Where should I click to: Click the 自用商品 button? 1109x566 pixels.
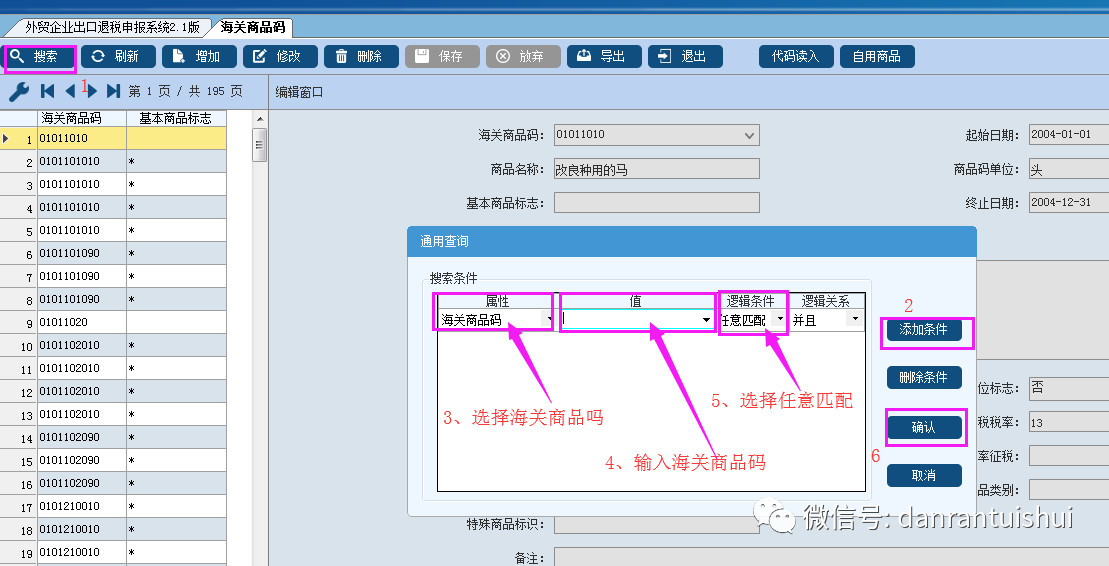click(877, 57)
